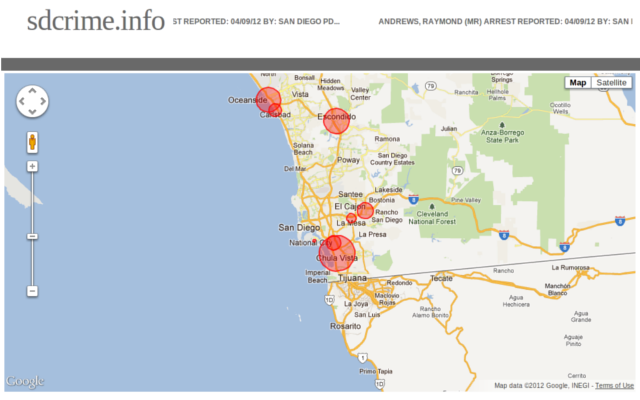Click the small National City crime circle
Screen dimensions: 640x400
pyautogui.click(x=333, y=243)
